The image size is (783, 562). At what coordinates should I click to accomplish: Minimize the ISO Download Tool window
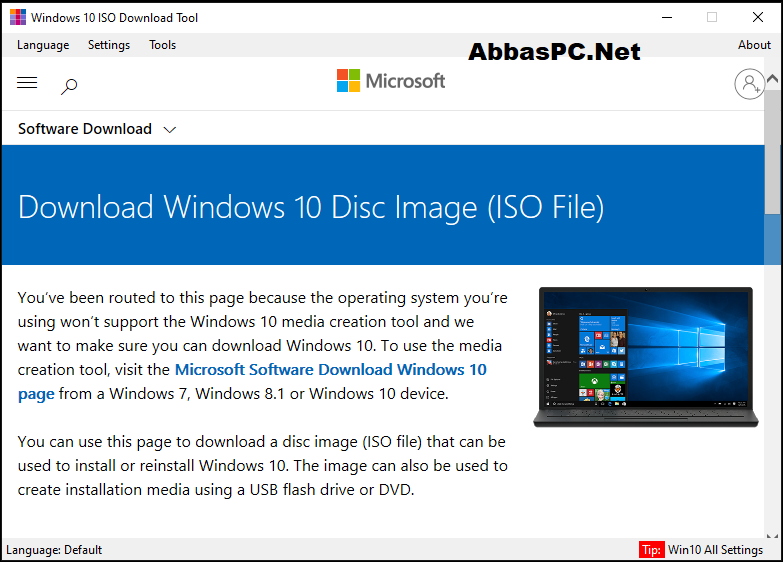click(667, 17)
